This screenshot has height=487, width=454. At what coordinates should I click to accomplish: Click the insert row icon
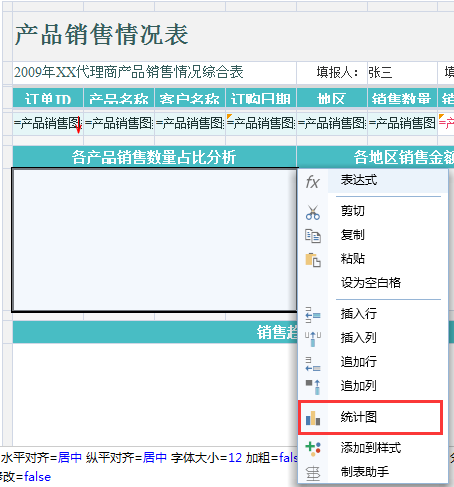click(313, 315)
